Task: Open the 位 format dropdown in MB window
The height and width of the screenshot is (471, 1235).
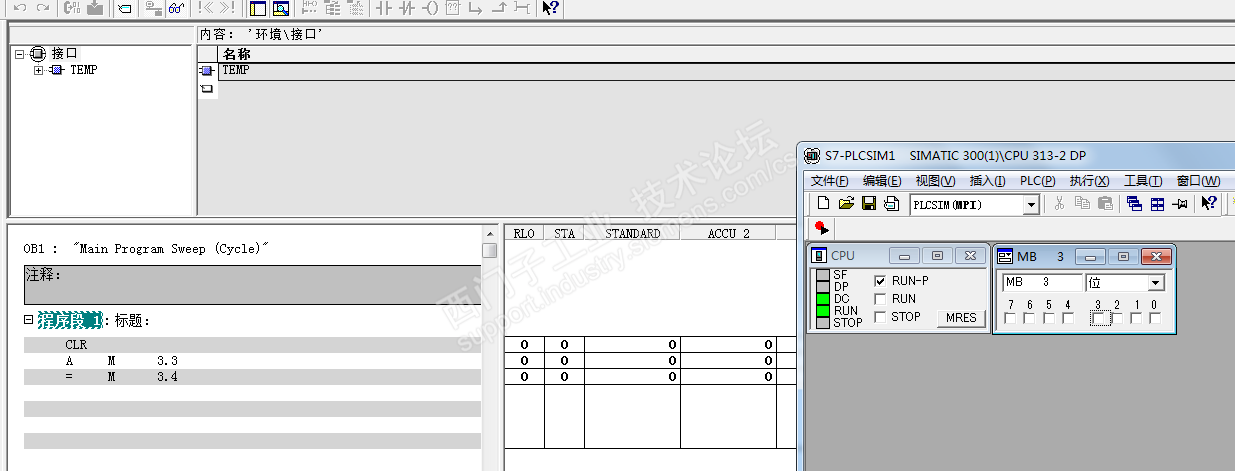Action: coord(1155,283)
